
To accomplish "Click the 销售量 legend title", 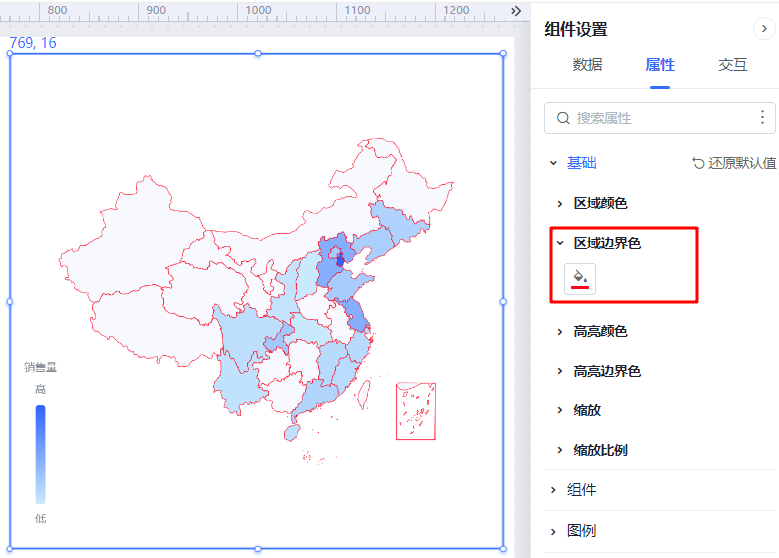I will pos(41,367).
